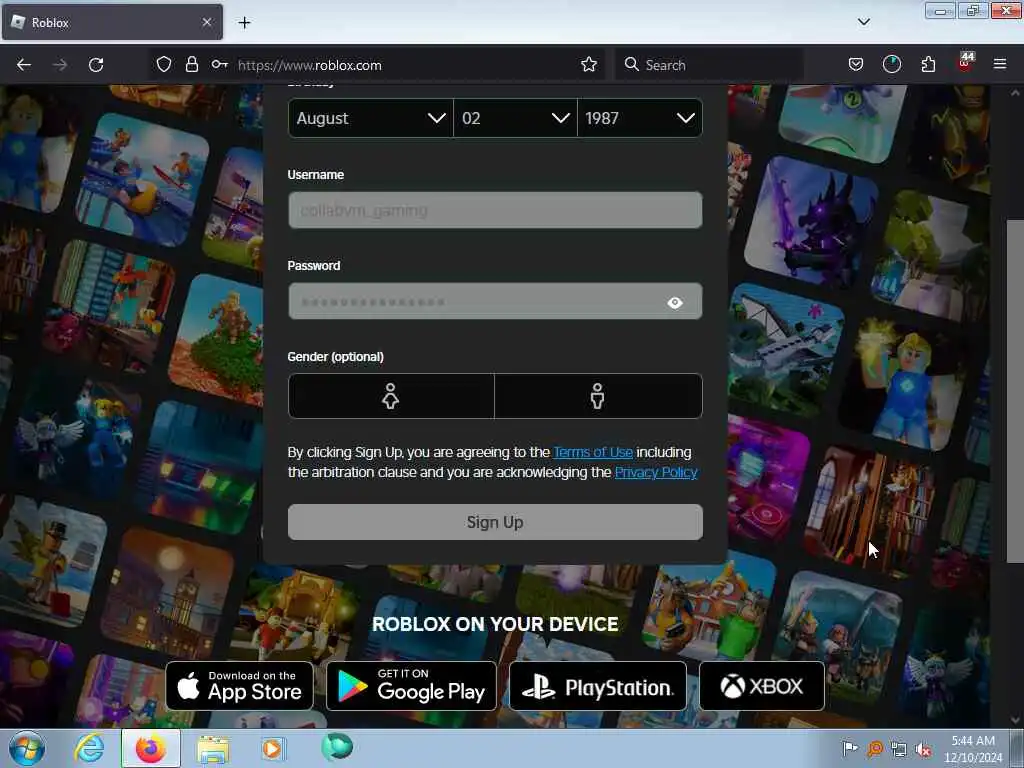Viewport: 1024px width, 768px height.
Task: Click into the Username field
Action: (495, 210)
